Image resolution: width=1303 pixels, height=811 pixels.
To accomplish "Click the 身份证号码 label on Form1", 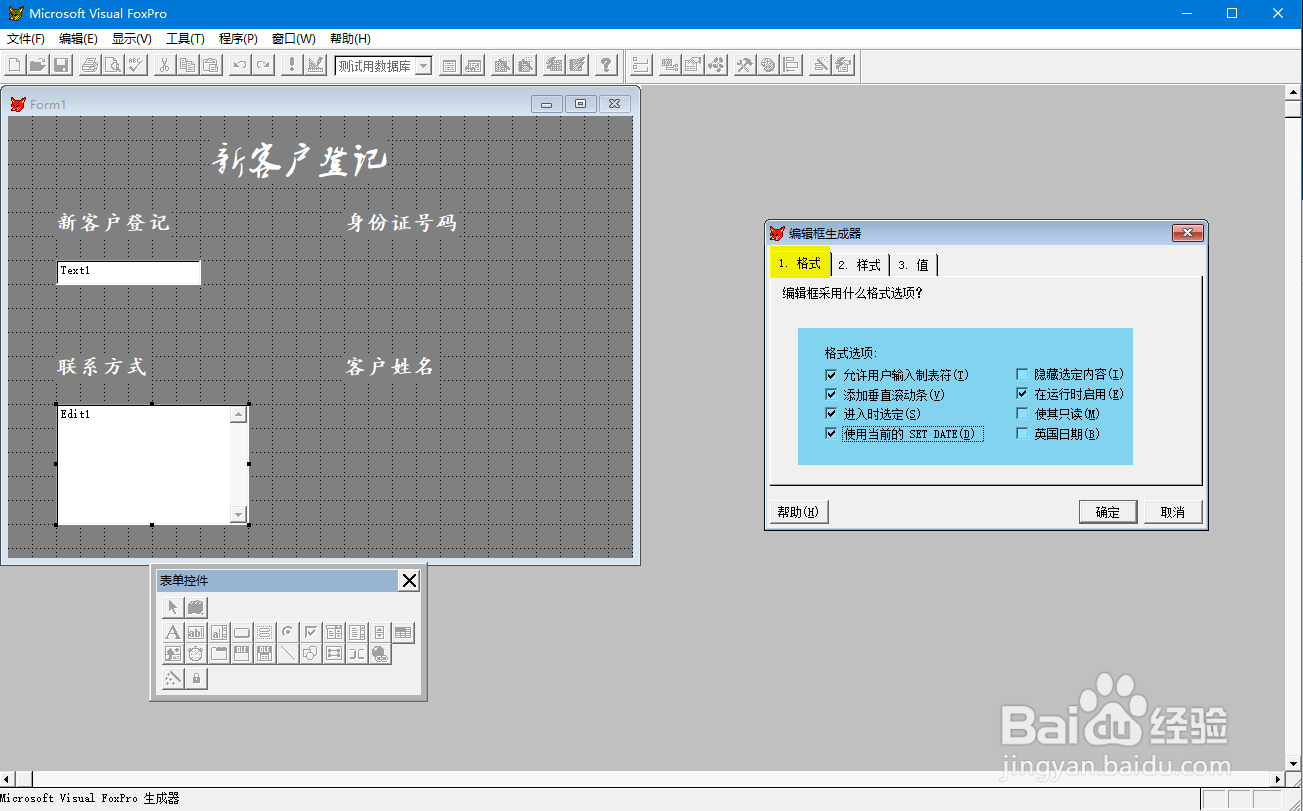I will 402,223.
